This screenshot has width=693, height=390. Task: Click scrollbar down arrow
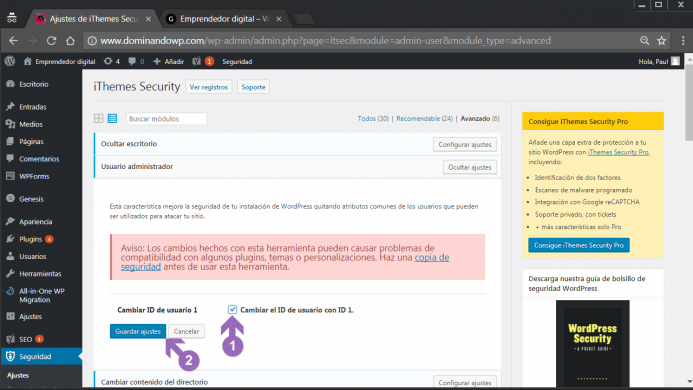point(689,382)
